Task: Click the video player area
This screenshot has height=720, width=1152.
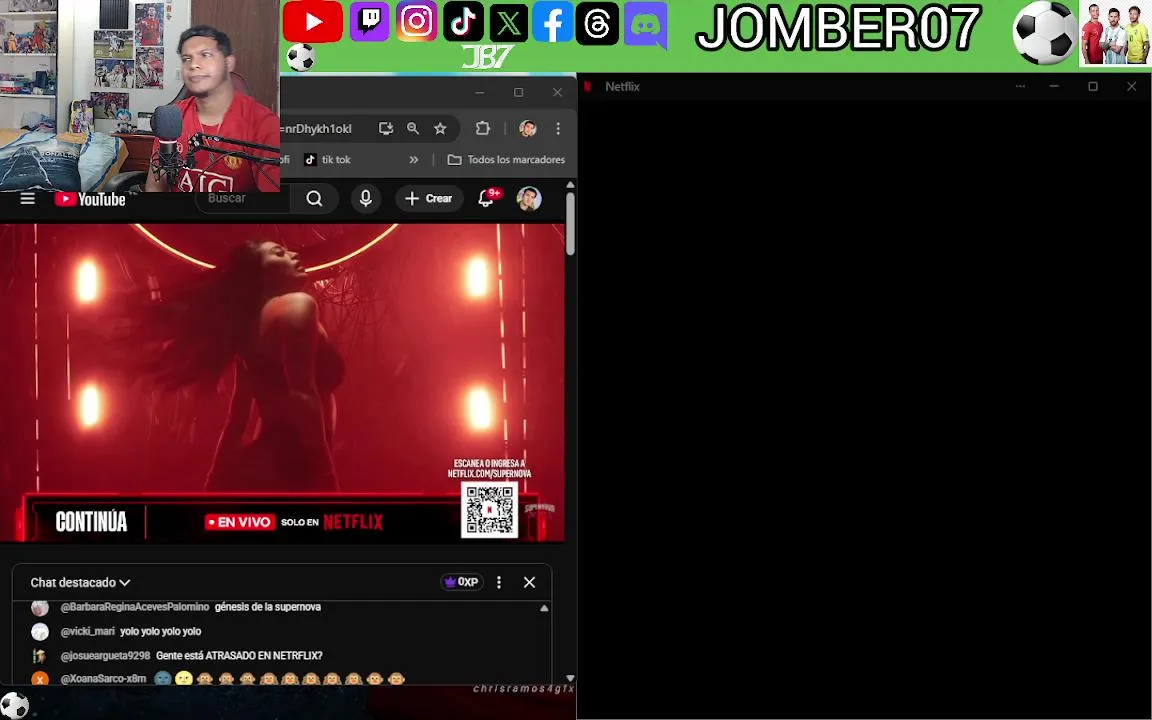Action: [x=282, y=383]
